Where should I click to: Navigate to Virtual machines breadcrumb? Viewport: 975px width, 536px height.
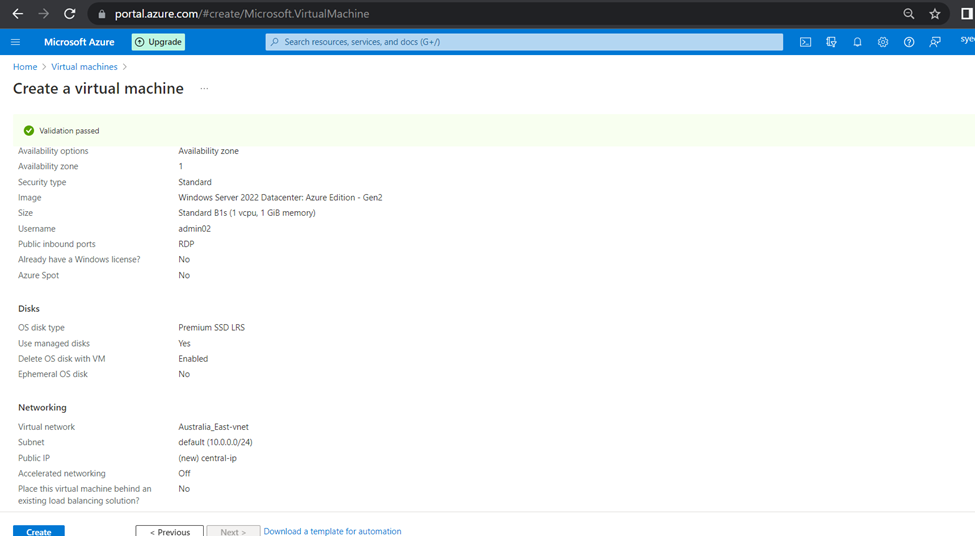84,67
